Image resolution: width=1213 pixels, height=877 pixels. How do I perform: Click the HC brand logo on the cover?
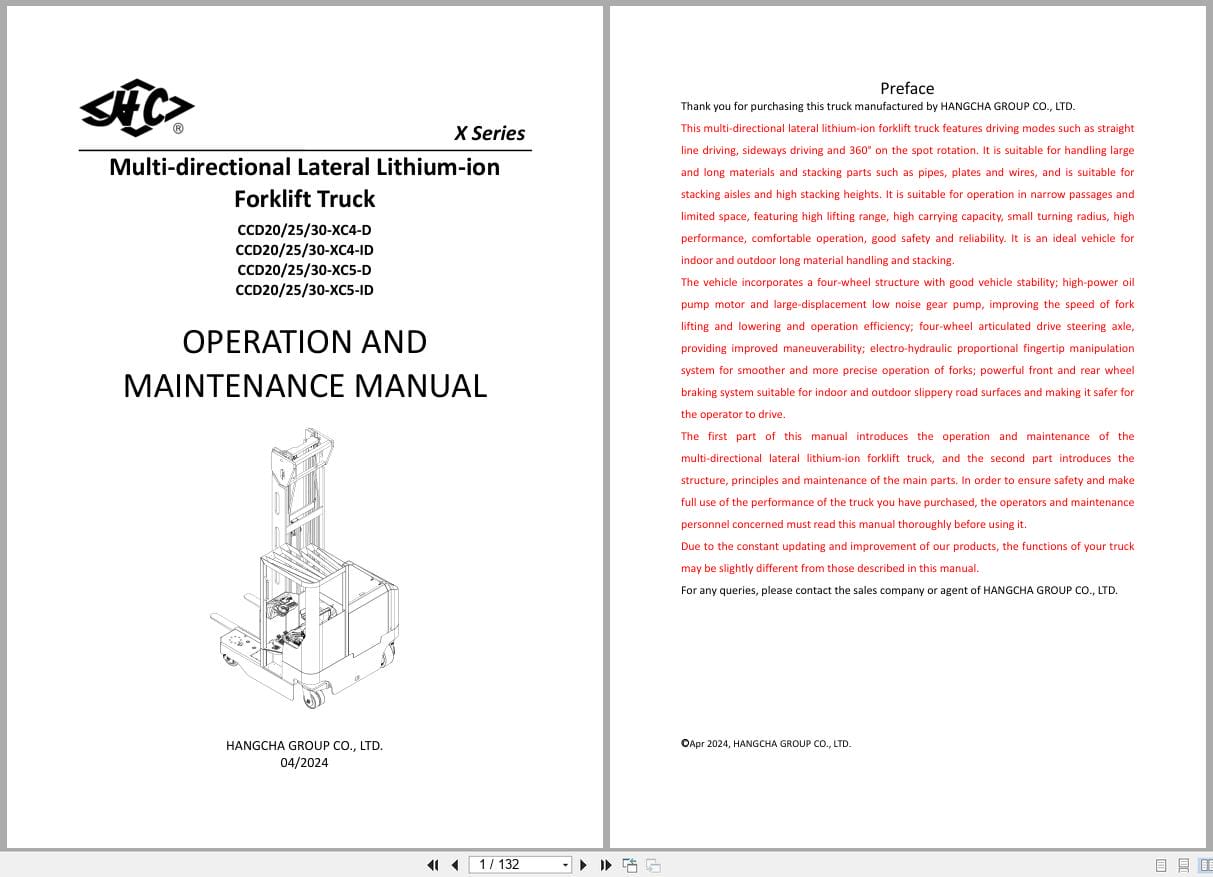point(136,107)
